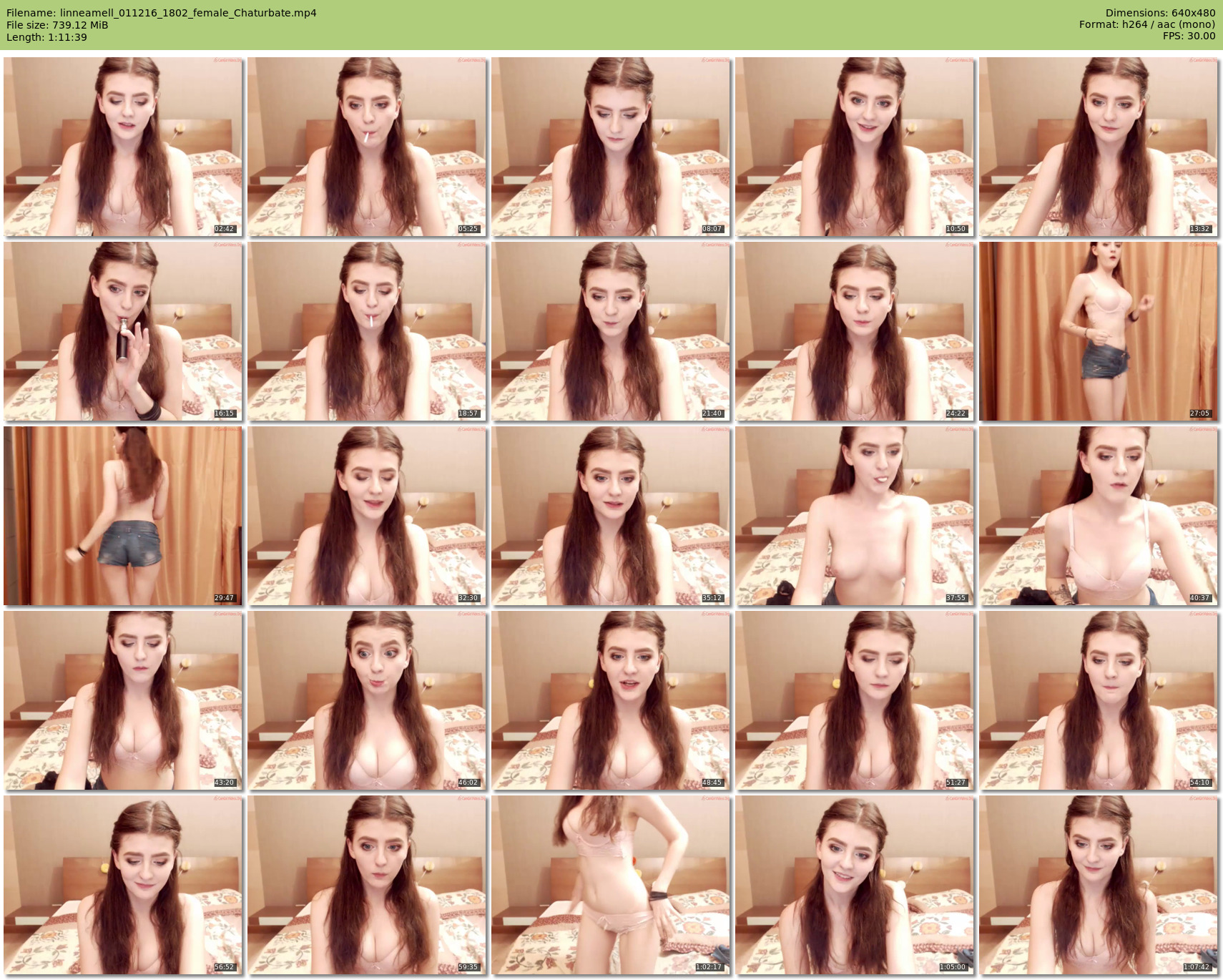
Task: Open the frame timestamped 10:50
Action: point(855,147)
